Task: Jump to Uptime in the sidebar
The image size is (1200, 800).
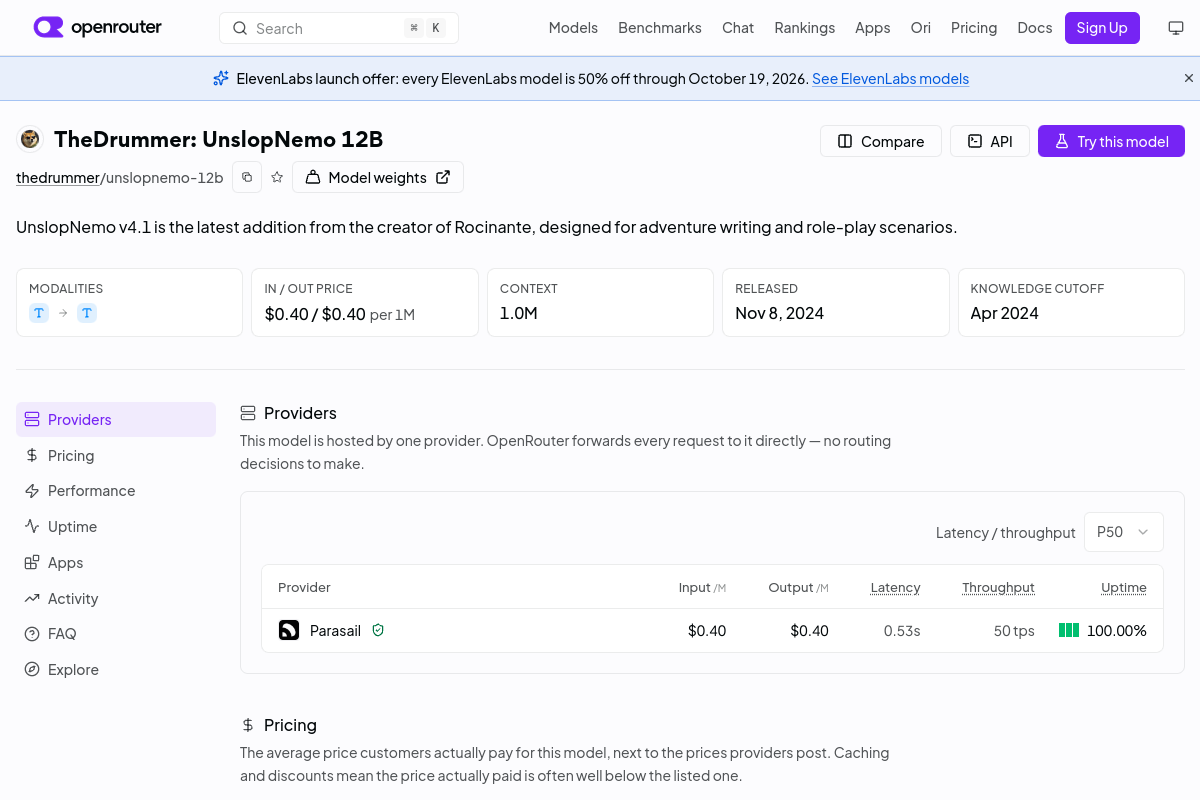Action: click(116, 527)
